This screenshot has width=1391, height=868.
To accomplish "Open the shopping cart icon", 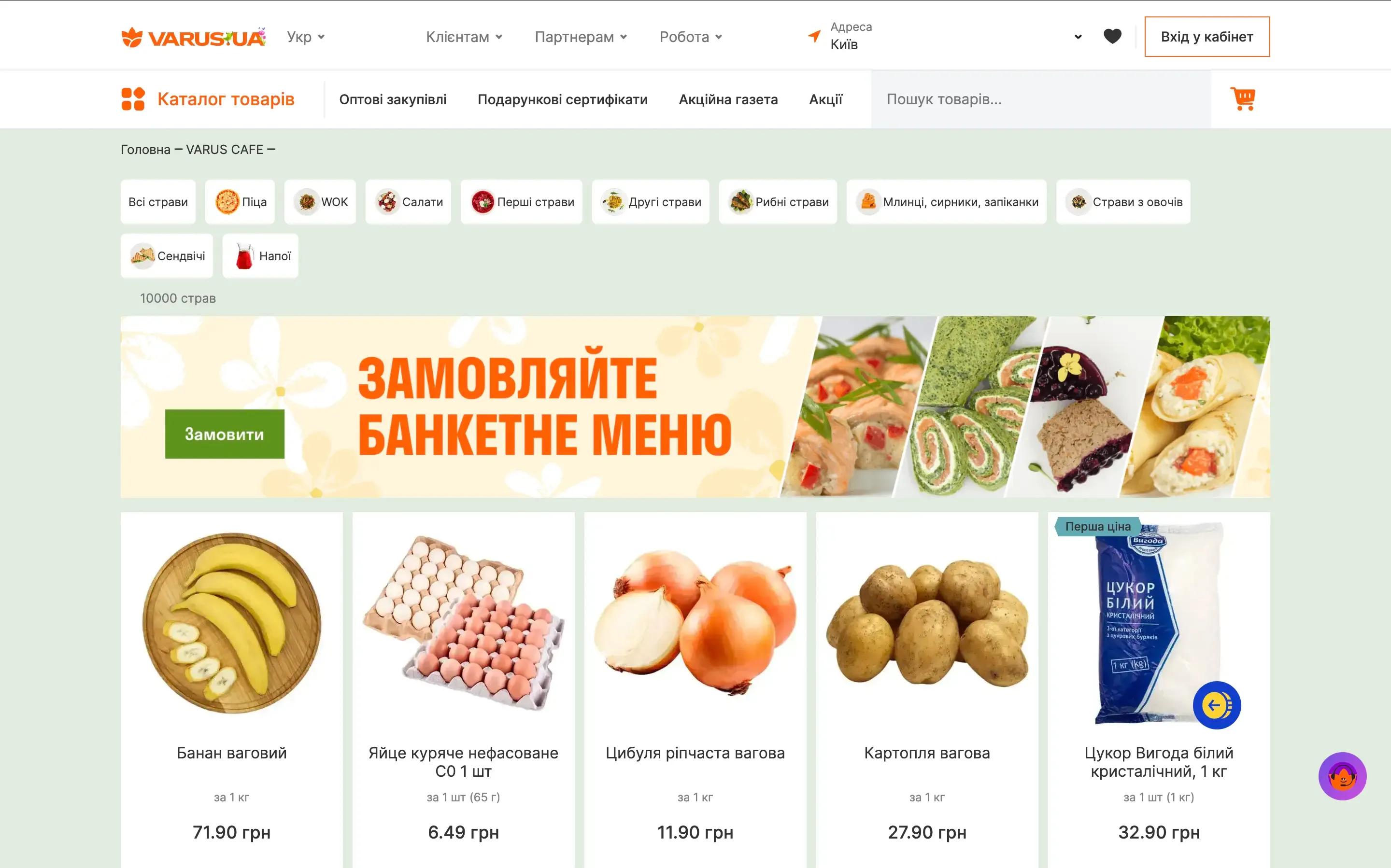I will pyautogui.click(x=1242, y=99).
